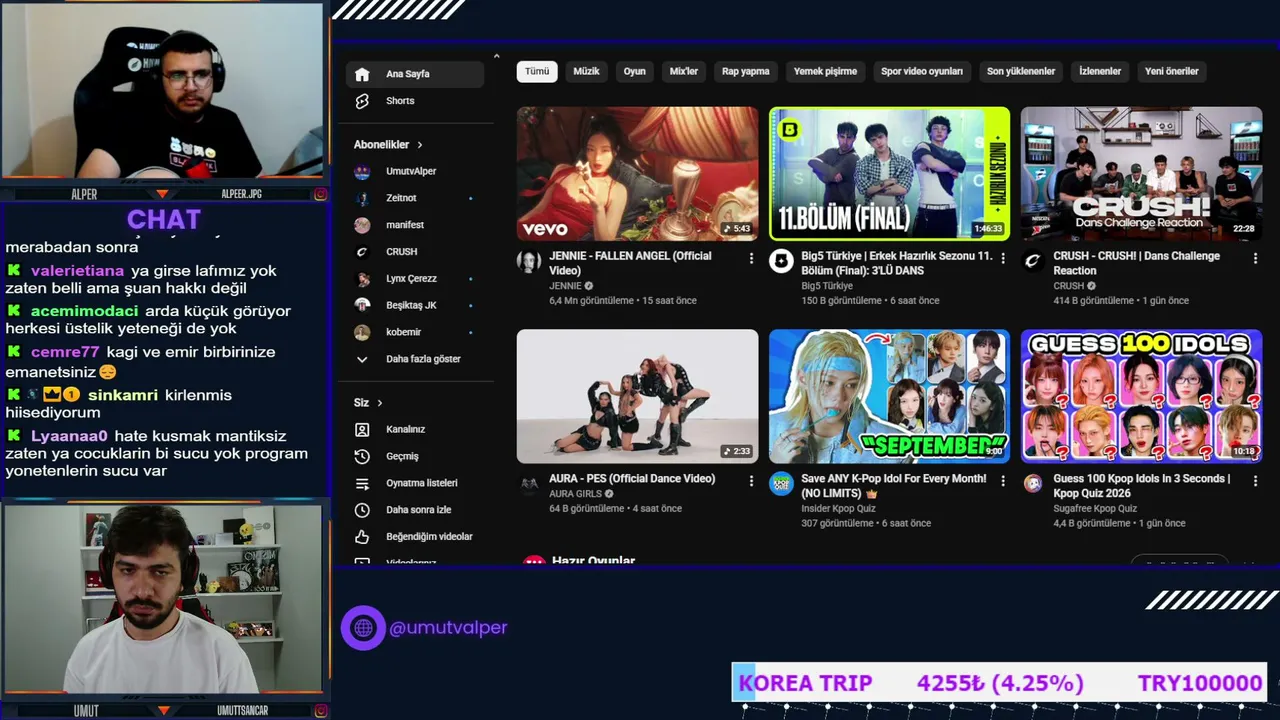Open the Lynx Çerezz subscription avatar
The image size is (1280, 720).
362,279
